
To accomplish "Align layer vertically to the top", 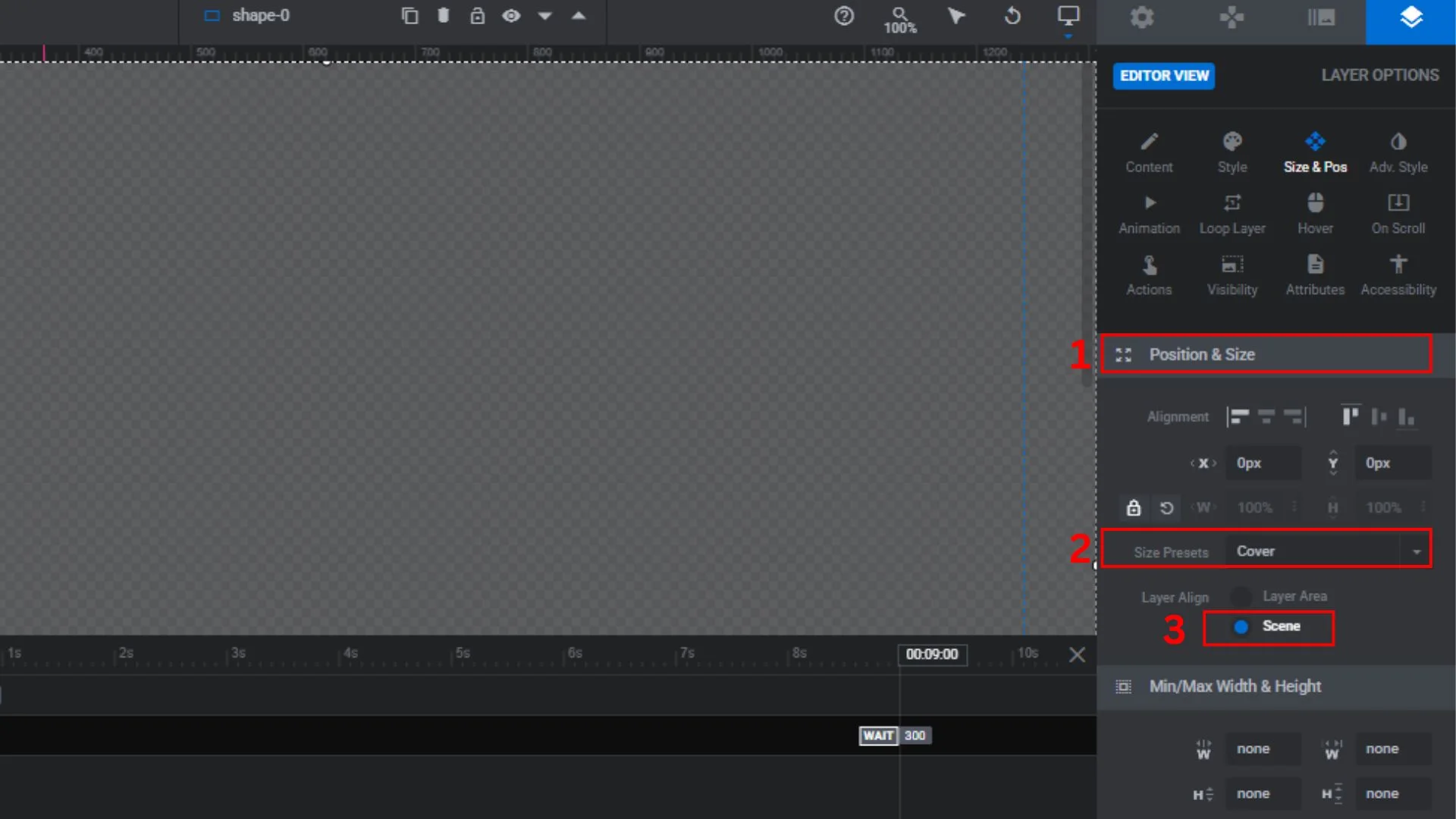I will coord(1351,416).
